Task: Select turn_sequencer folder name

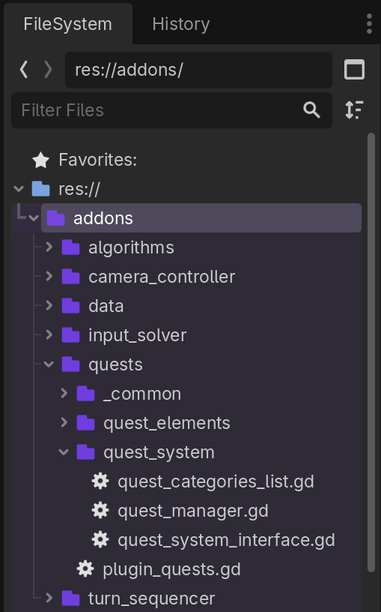Action: pyautogui.click(x=151, y=599)
